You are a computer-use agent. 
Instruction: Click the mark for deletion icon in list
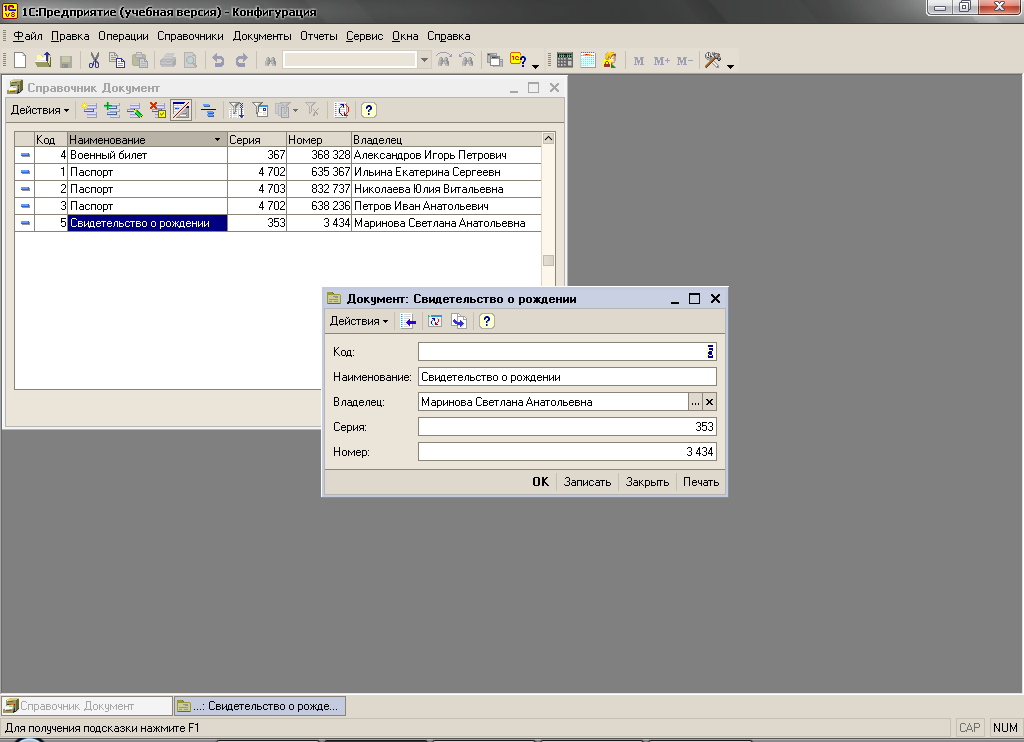pyautogui.click(x=158, y=110)
